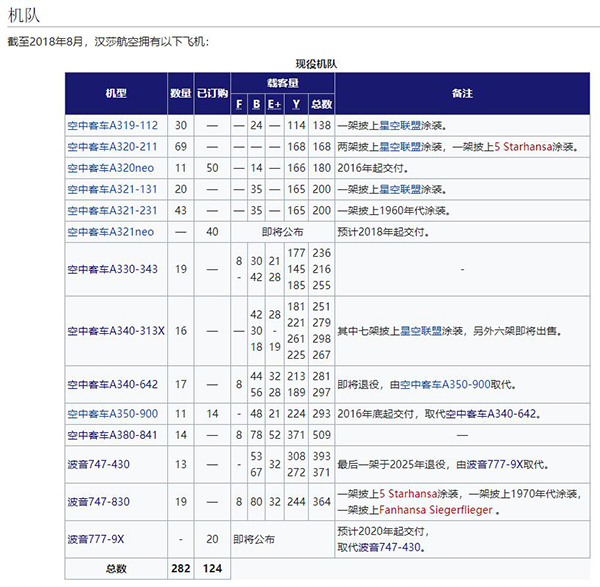Select Y seats 371 for A380-841
This screenshot has height=587, width=600.
point(296,435)
